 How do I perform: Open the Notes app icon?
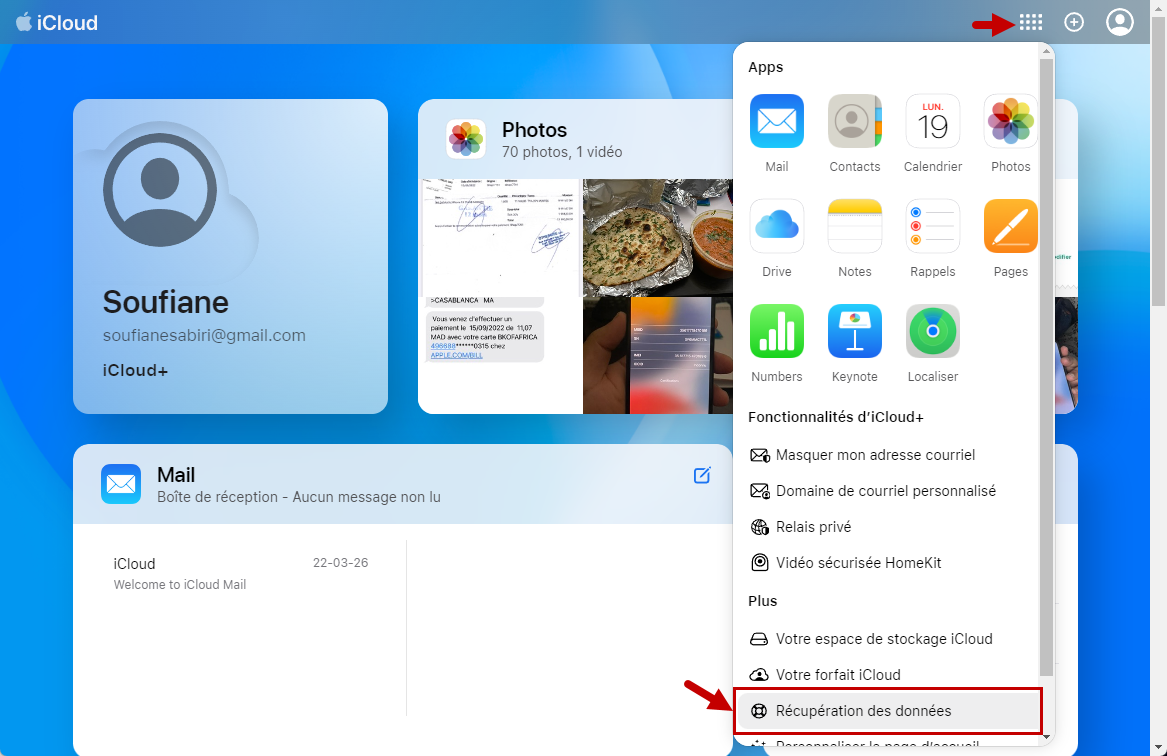854,226
